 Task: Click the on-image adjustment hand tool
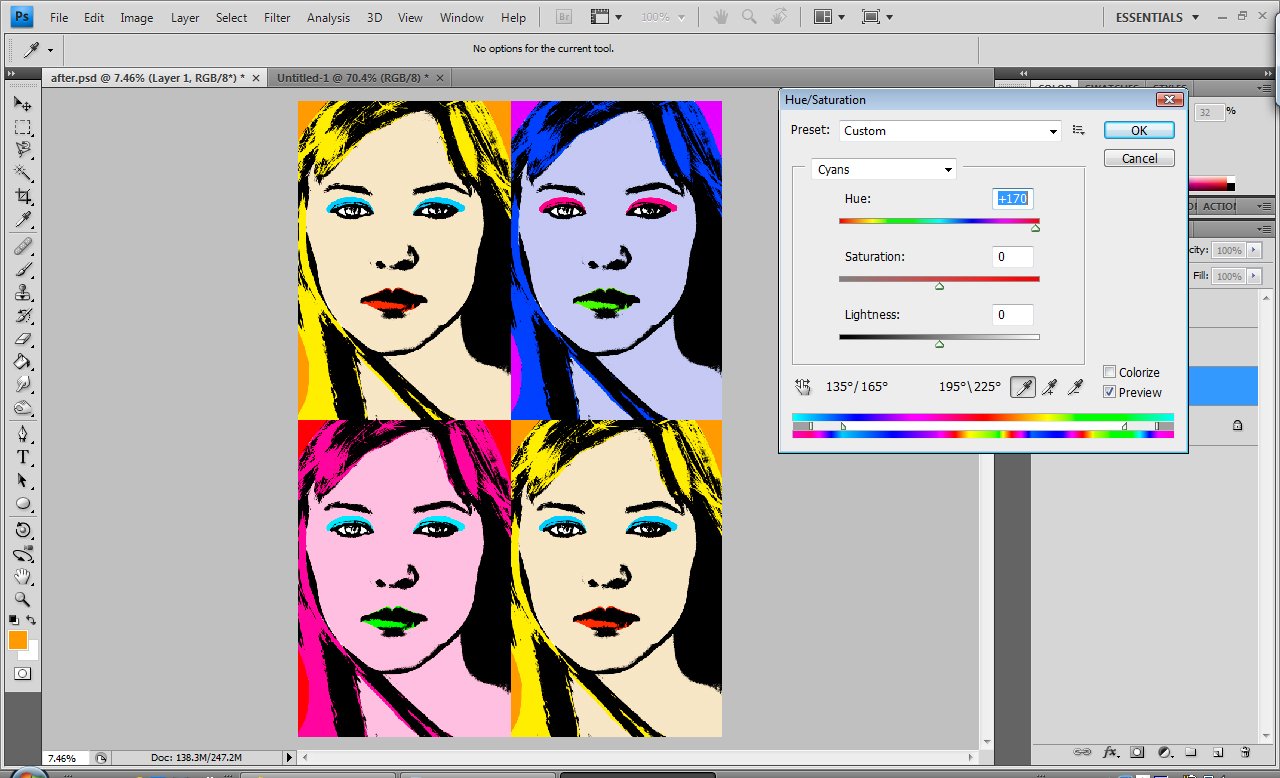coord(802,386)
